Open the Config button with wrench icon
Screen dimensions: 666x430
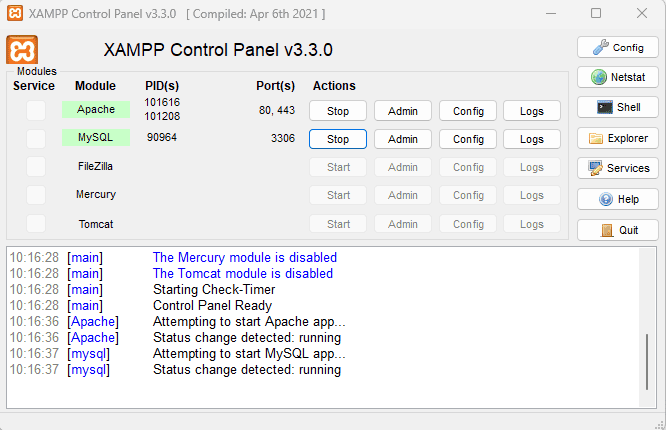point(618,47)
